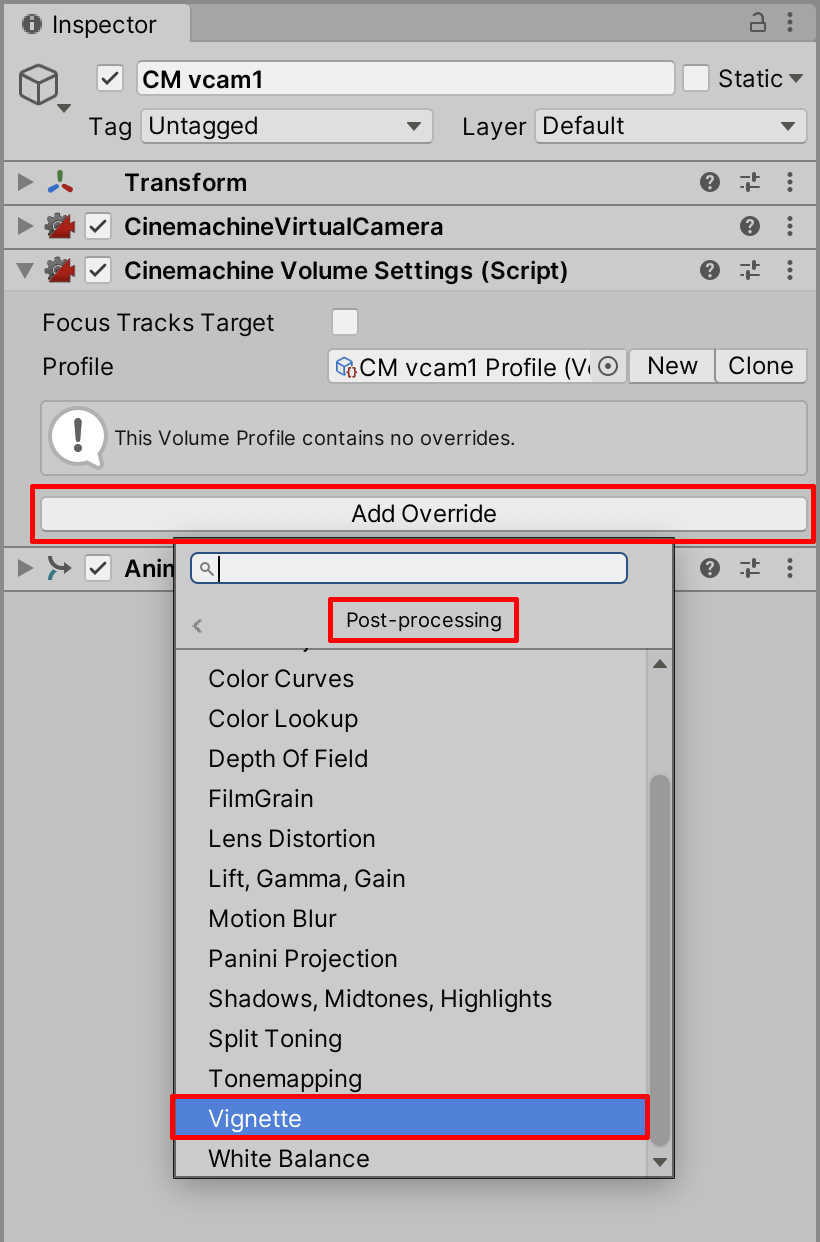Screen dimensions: 820x1242
Task: Choose Depth Of Field override
Action: click(288, 759)
